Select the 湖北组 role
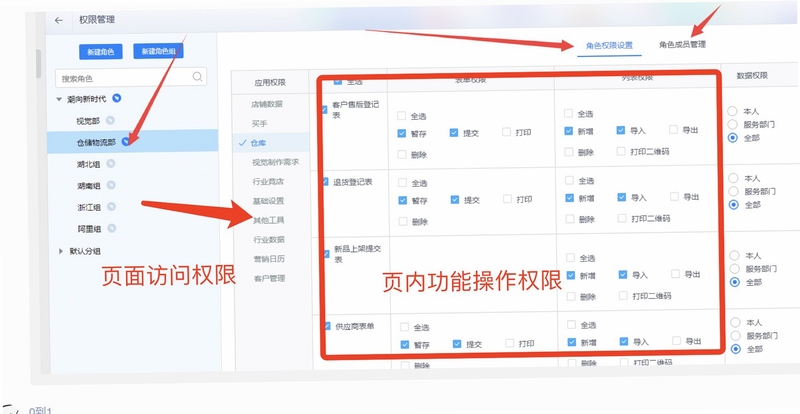800x414 pixels. (x=89, y=164)
